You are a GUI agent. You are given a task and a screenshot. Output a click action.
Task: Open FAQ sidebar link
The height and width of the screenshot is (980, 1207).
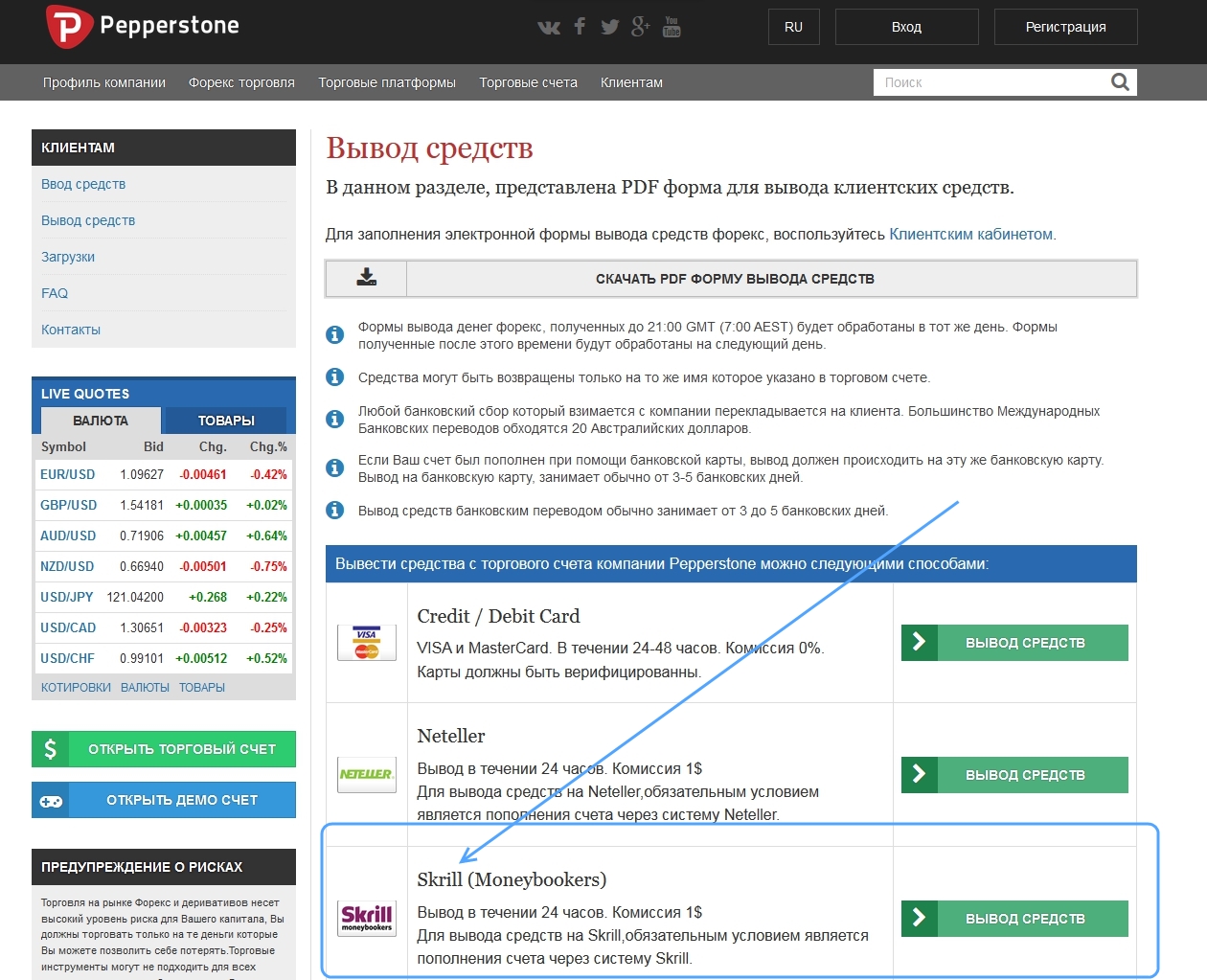tap(55, 293)
